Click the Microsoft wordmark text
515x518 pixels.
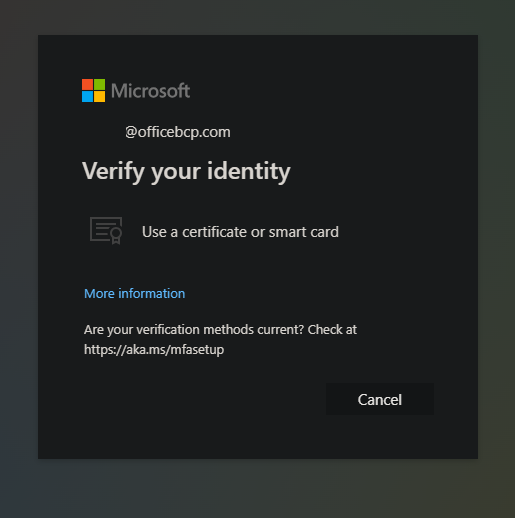150,91
